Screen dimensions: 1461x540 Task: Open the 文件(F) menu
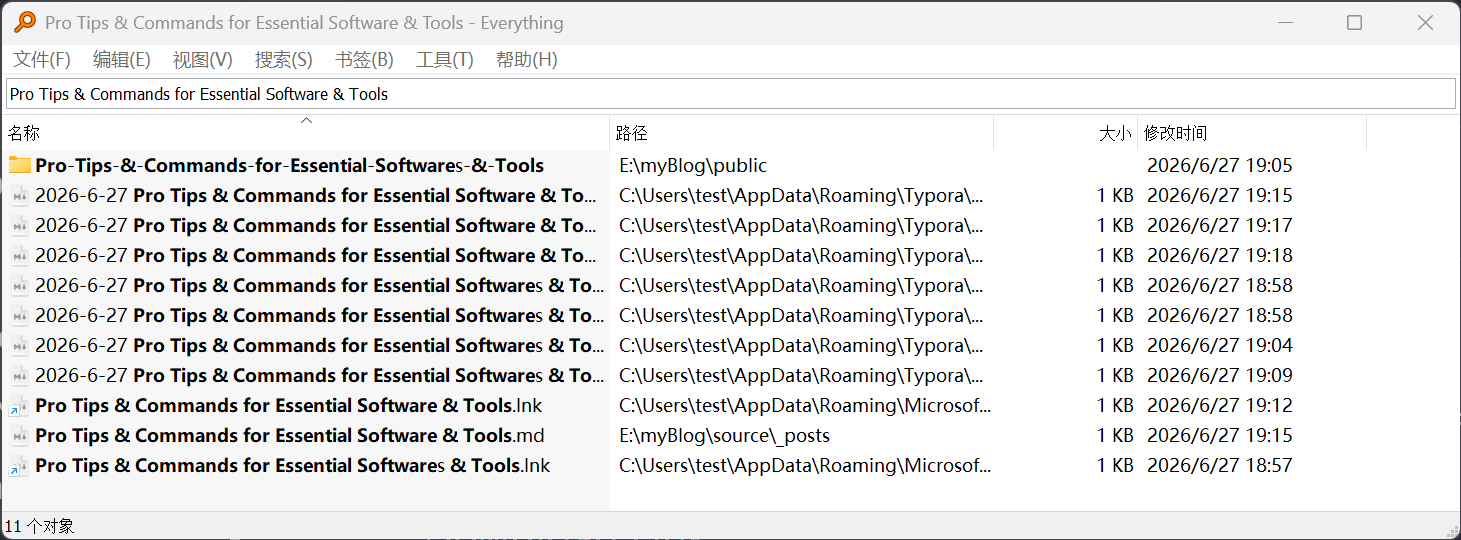(x=42, y=60)
